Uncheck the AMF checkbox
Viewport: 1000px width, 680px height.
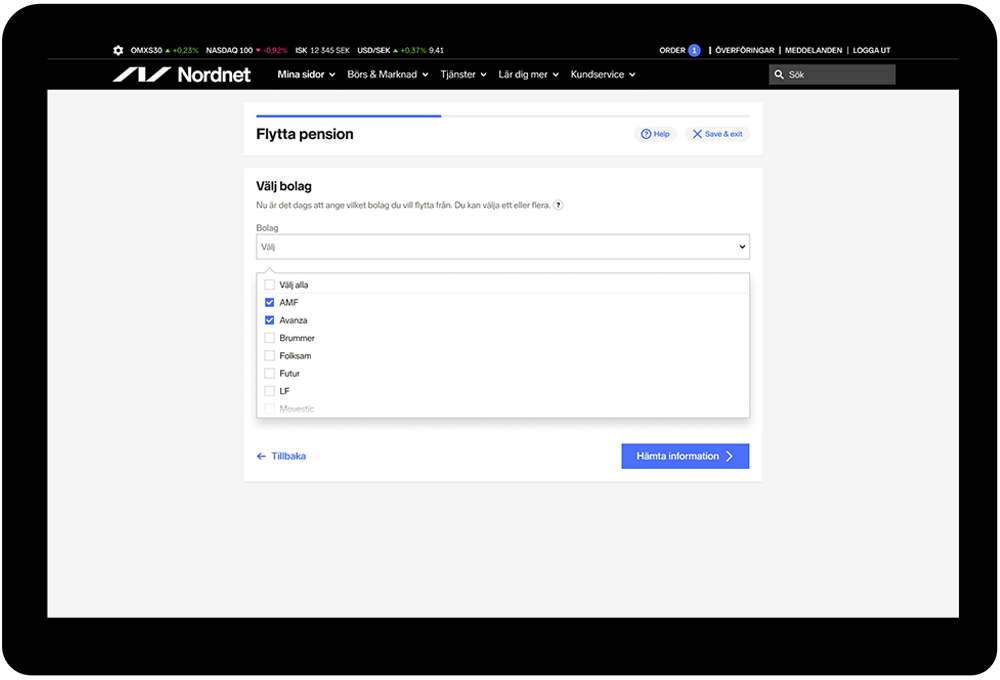pos(270,302)
